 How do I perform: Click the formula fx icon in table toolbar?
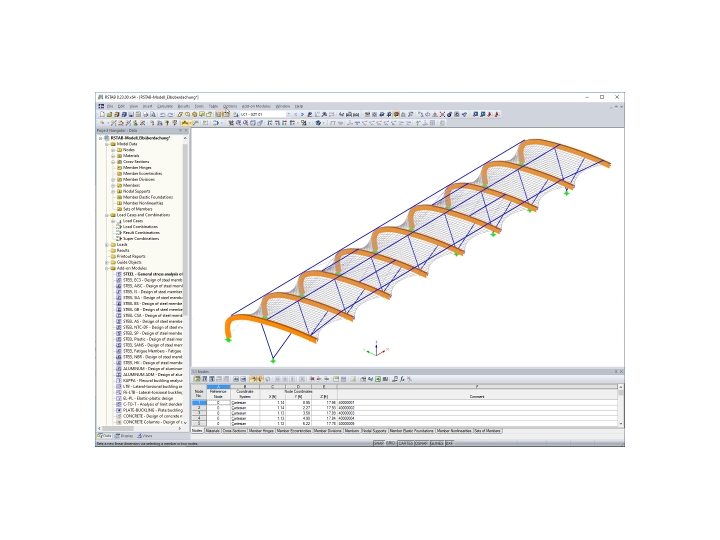(x=402, y=379)
